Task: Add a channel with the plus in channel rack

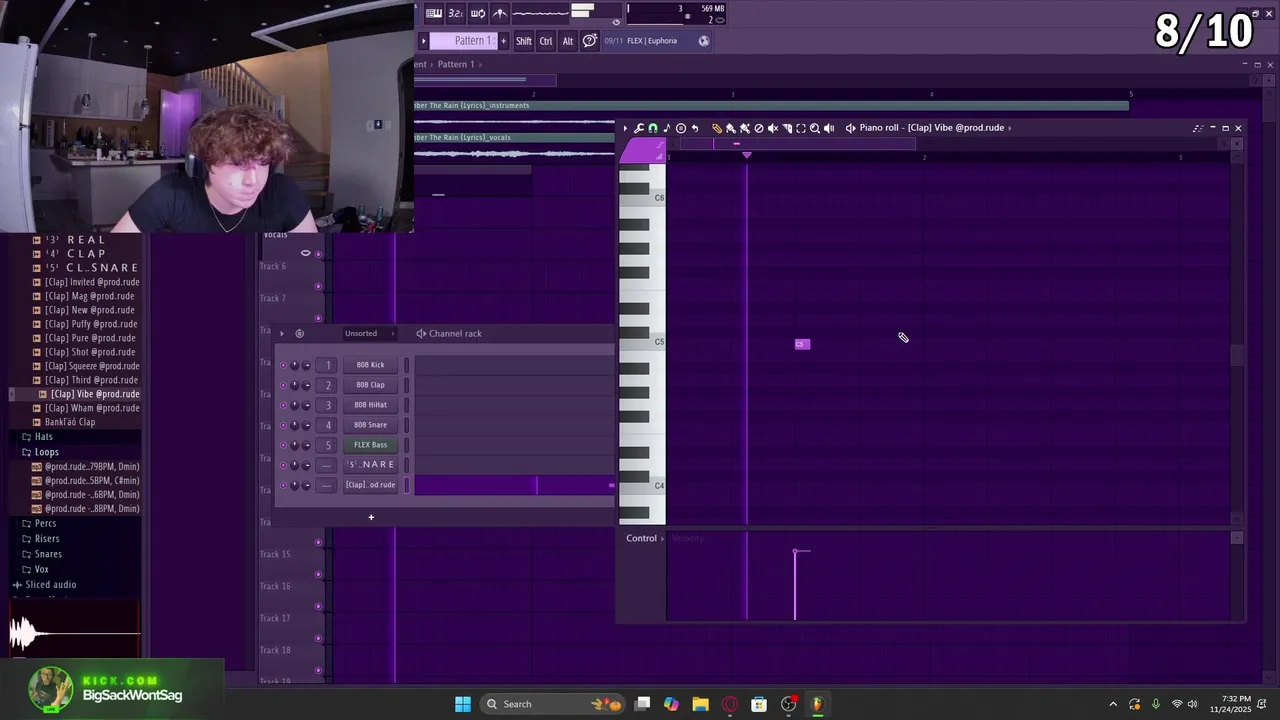Action: 371,517
